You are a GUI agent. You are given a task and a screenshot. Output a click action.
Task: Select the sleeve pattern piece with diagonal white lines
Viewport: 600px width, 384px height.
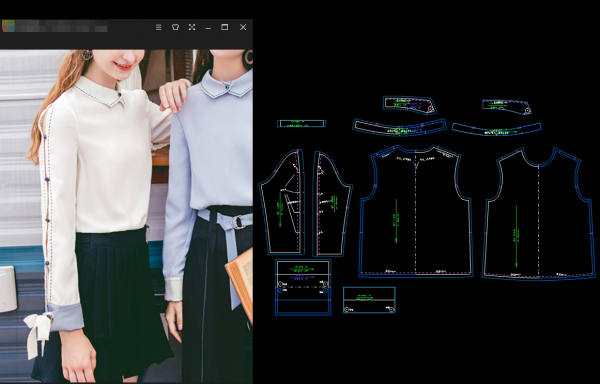(x=282, y=202)
